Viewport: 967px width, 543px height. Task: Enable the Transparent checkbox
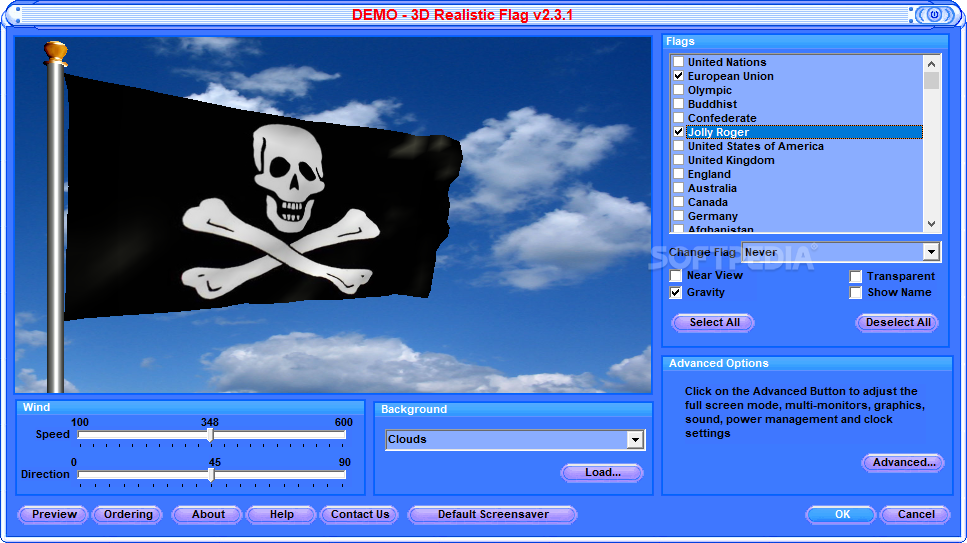[x=855, y=276]
